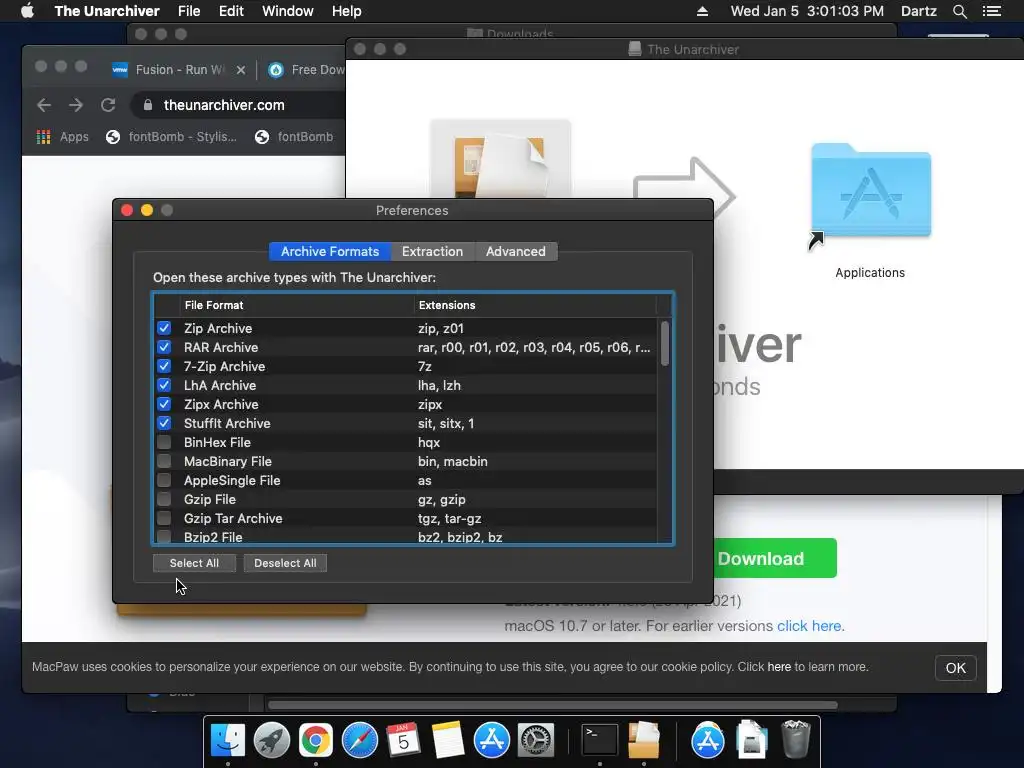Viewport: 1024px width, 768px height.
Task: Open Window menu
Action: pyautogui.click(x=288, y=11)
